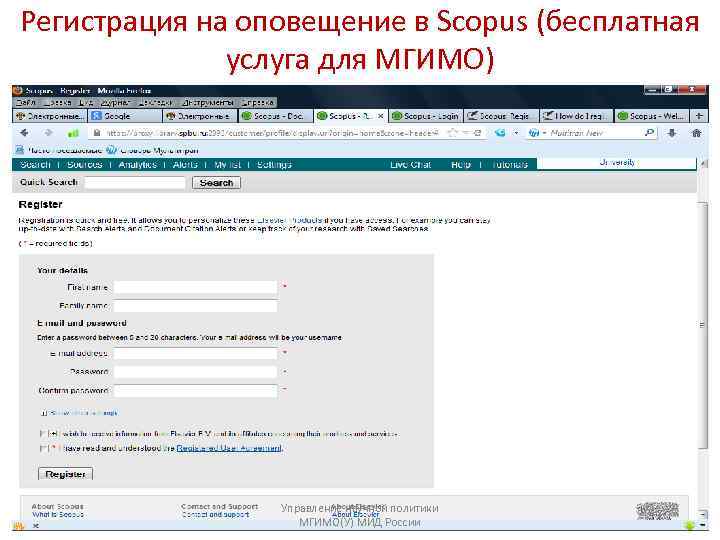Go back with the browser back arrow

pyautogui.click(x=24, y=133)
